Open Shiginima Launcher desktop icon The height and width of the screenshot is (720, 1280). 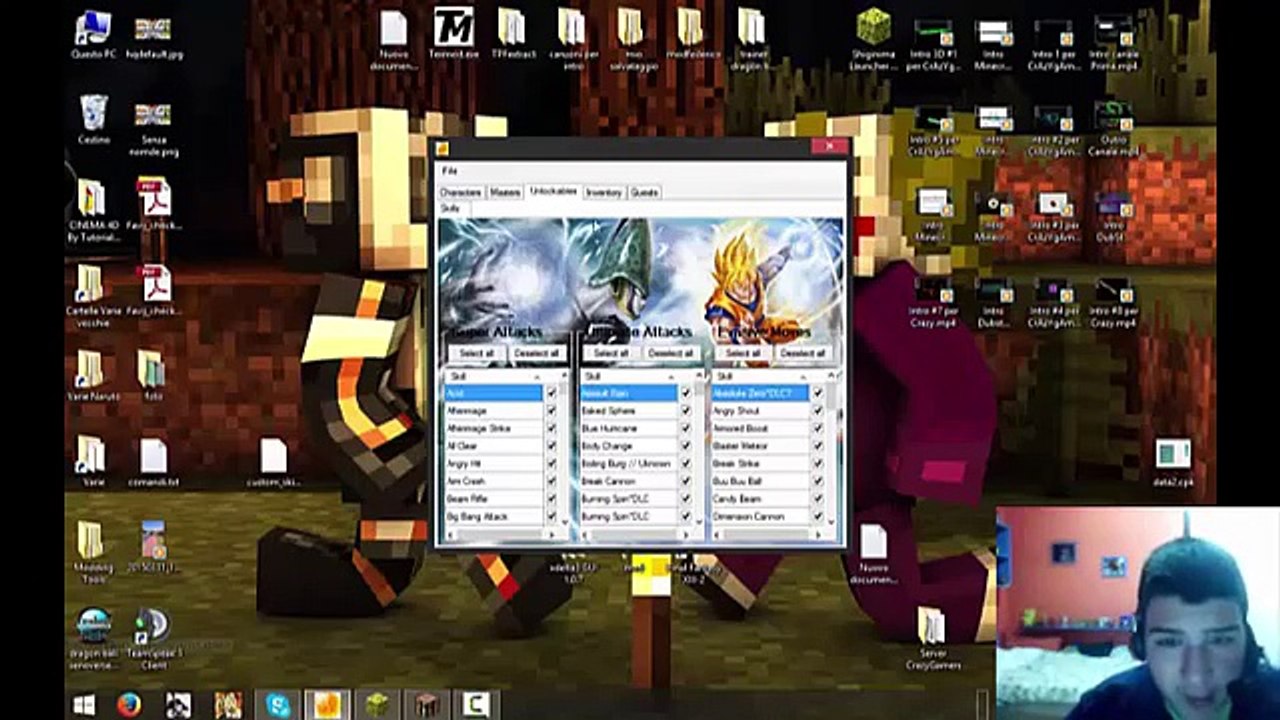click(873, 40)
